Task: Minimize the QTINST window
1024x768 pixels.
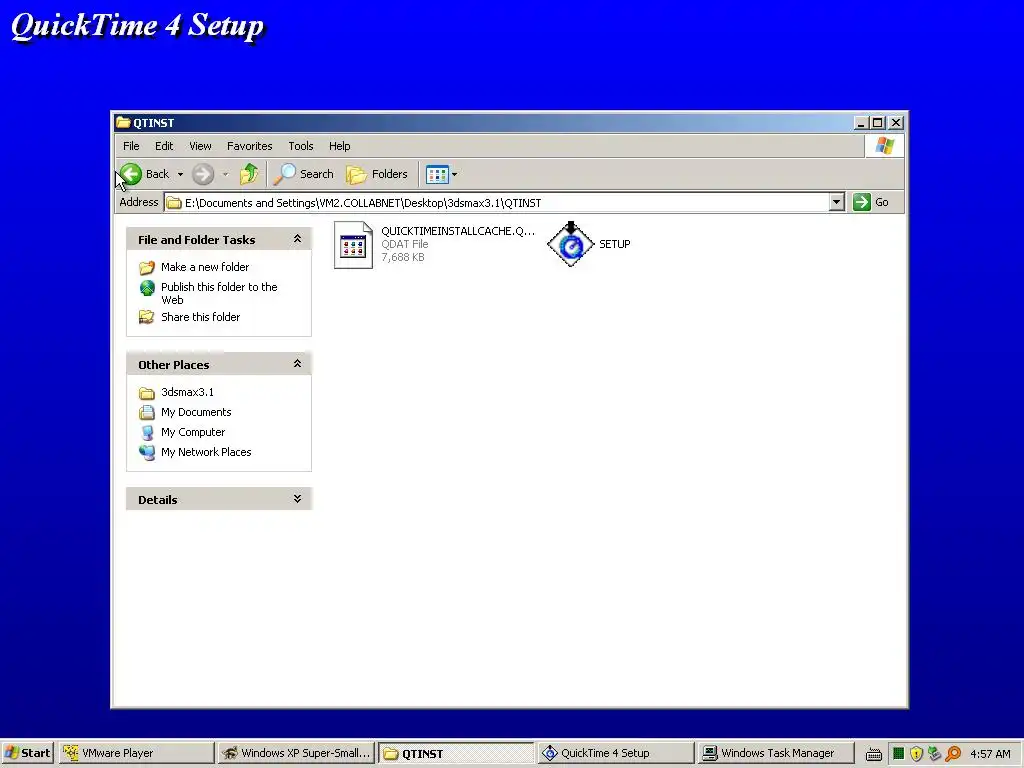Action: click(861, 123)
